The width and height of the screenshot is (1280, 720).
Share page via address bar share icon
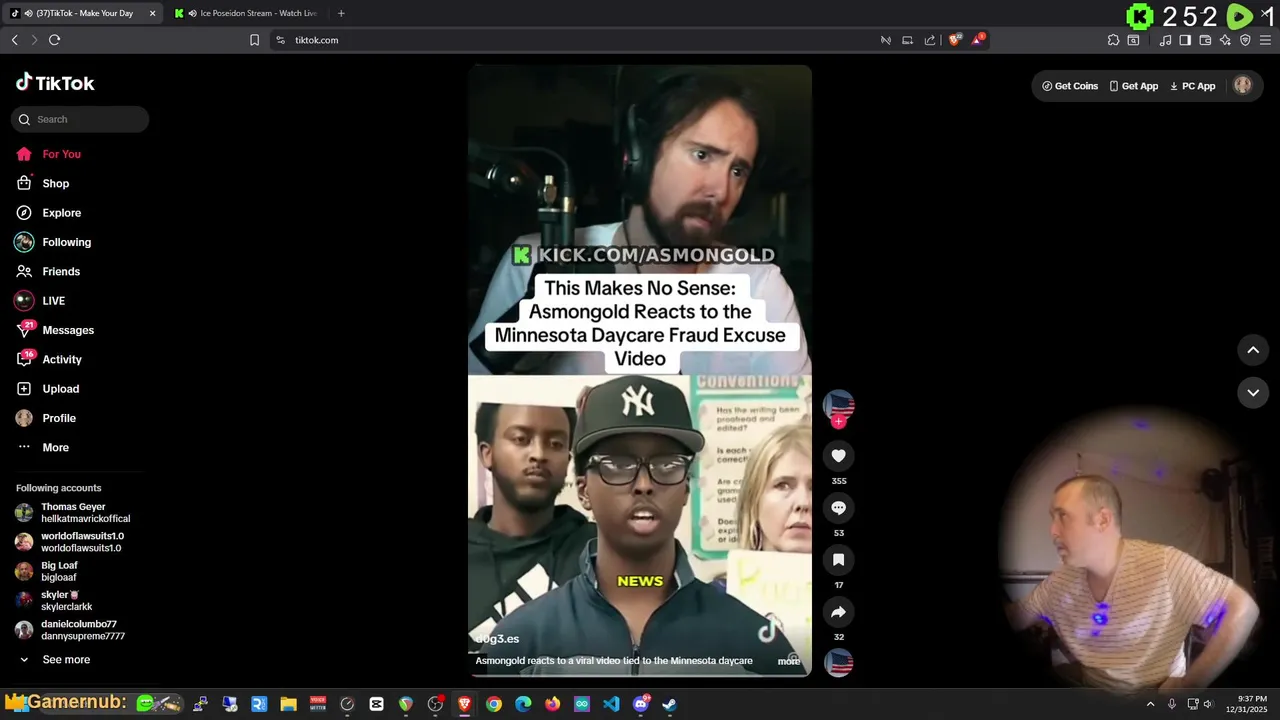click(930, 40)
